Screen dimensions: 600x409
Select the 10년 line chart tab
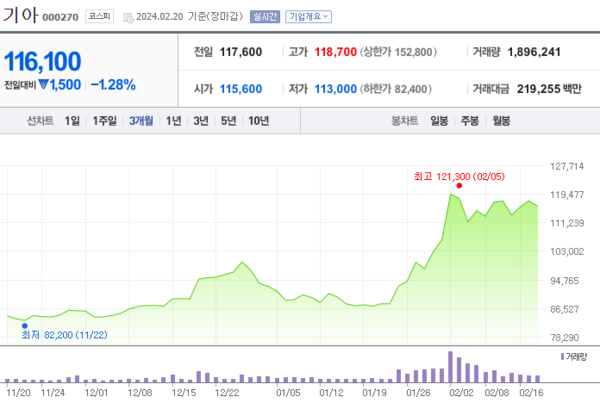click(x=259, y=121)
